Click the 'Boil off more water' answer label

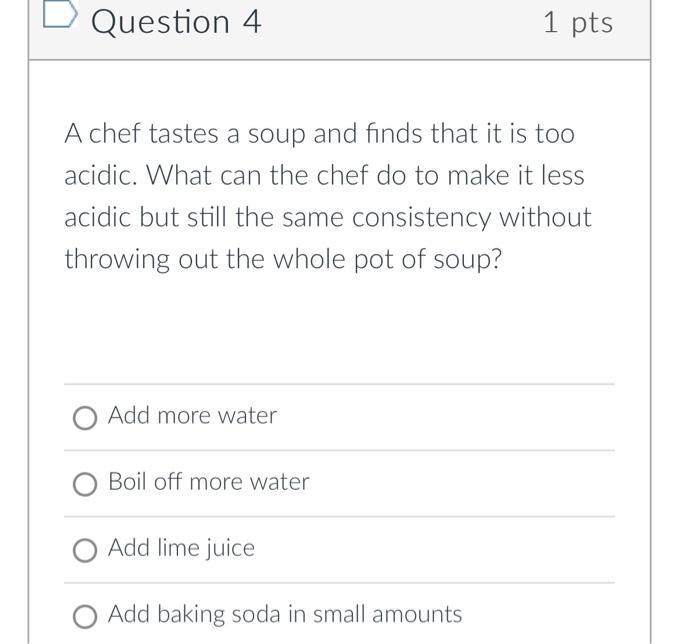tap(208, 482)
